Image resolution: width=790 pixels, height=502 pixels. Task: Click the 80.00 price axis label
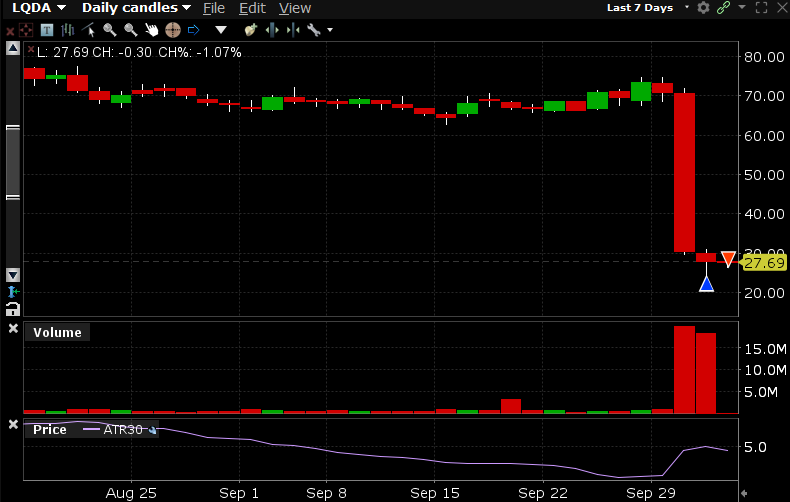click(764, 57)
